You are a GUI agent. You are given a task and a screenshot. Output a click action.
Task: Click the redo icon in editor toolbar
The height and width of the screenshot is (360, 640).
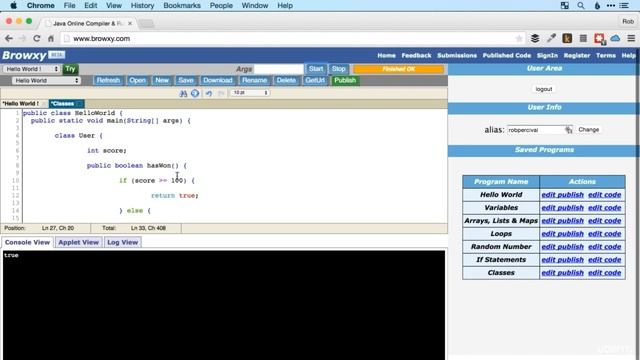click(221, 93)
